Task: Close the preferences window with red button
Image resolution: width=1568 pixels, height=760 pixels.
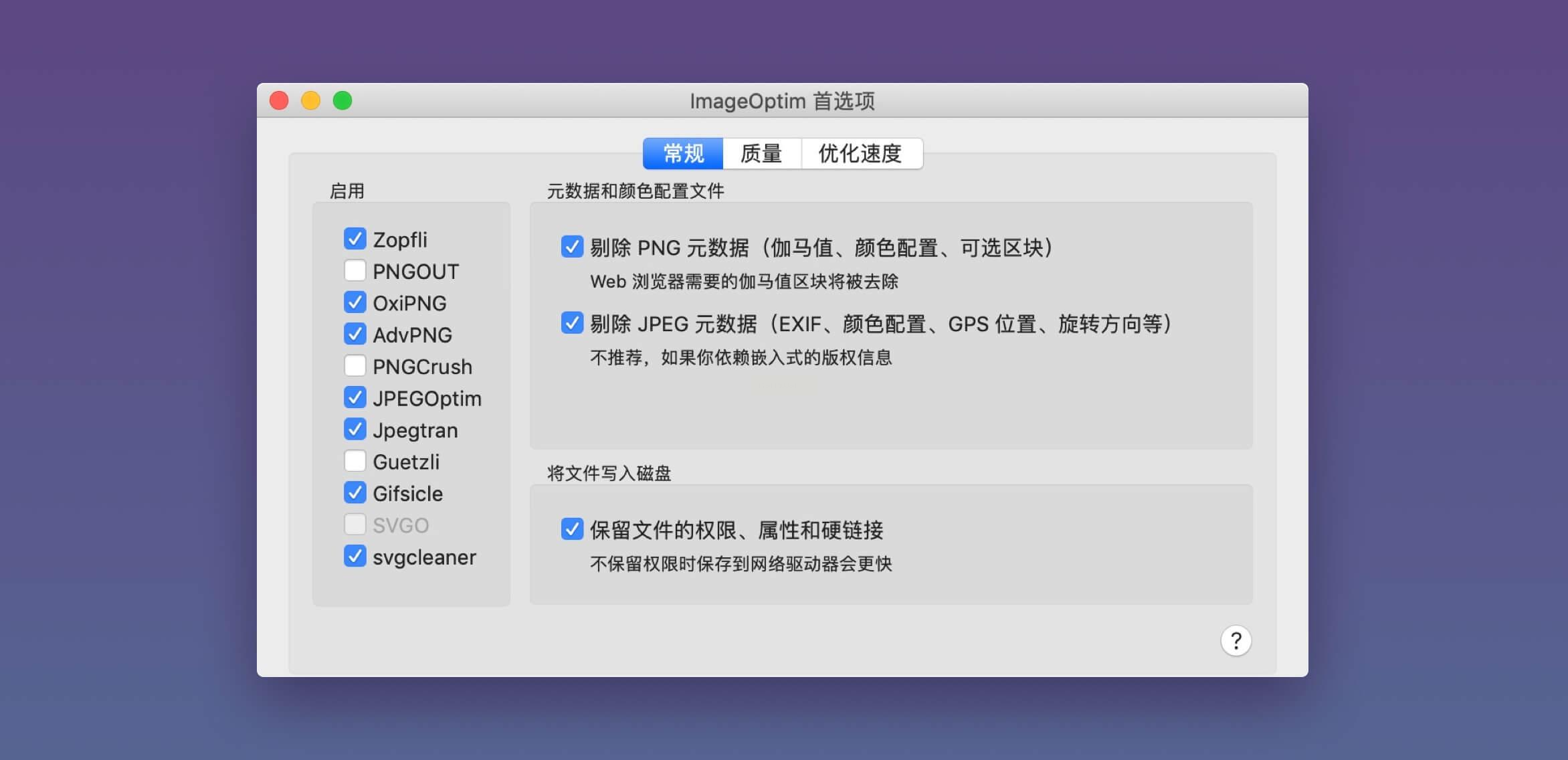Action: (279, 101)
